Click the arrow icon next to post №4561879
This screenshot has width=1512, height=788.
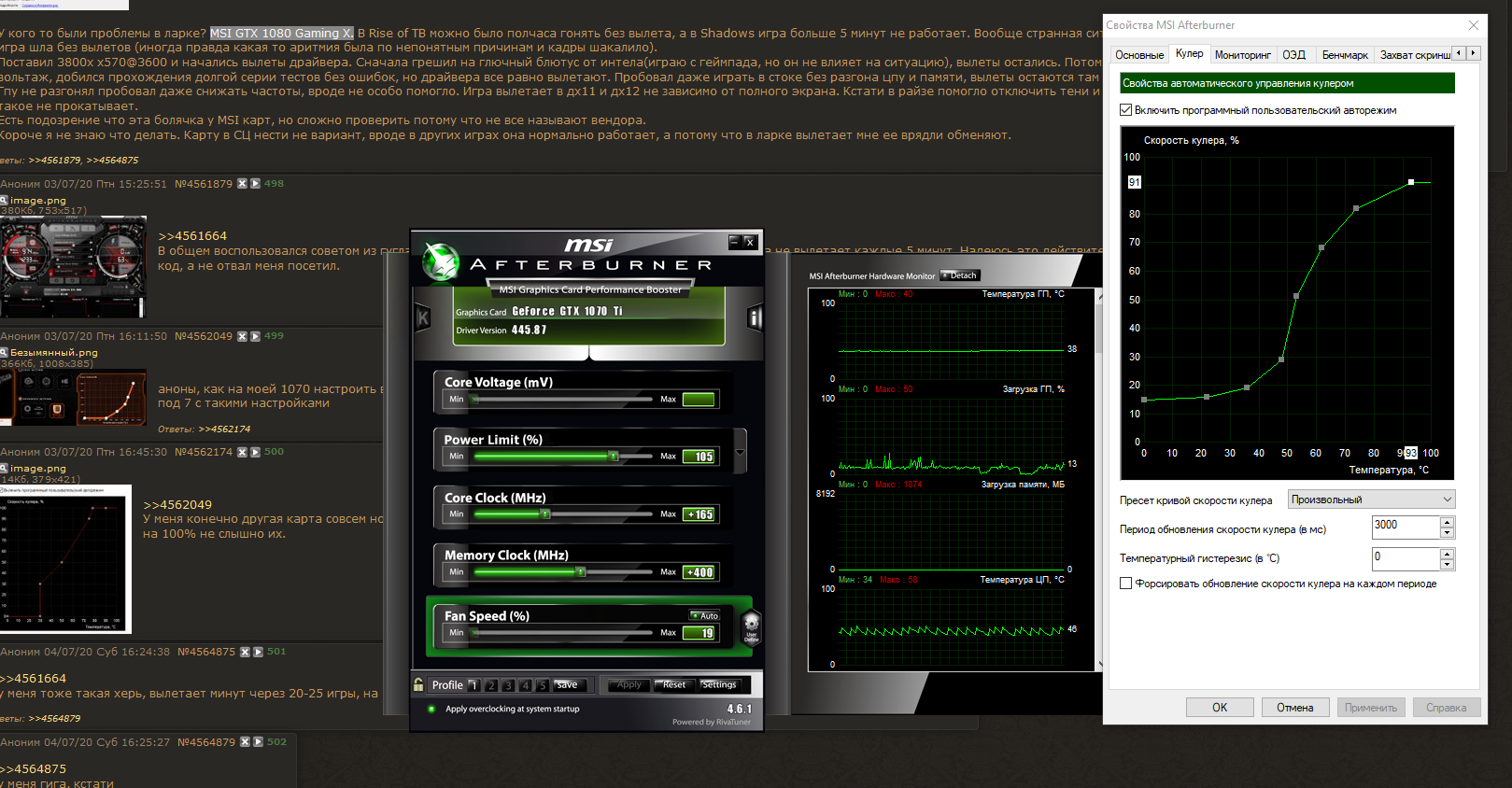[x=255, y=184]
